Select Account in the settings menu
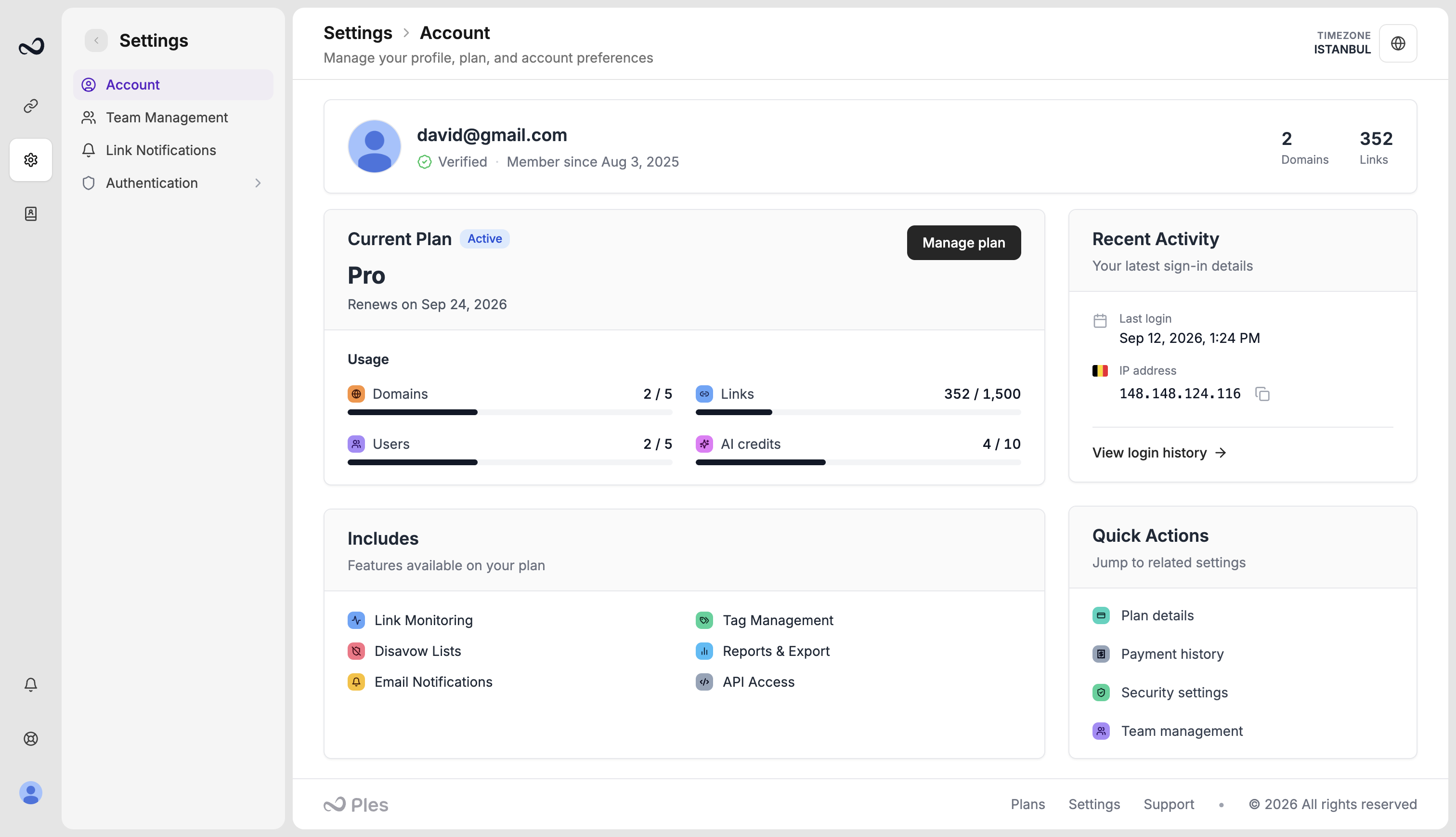 point(173,85)
